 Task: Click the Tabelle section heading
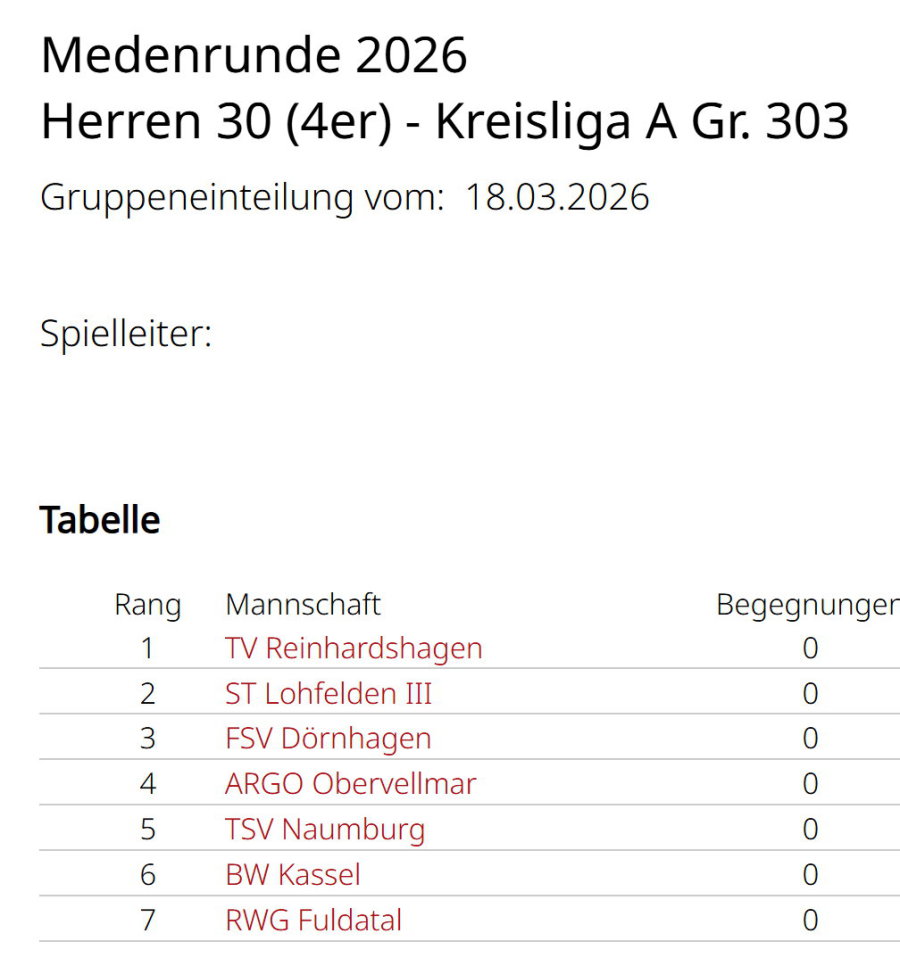[x=100, y=520]
